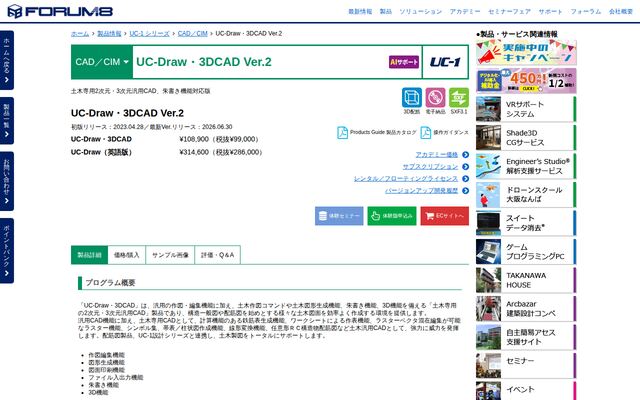Open the 実施中のキャンペーン banner
Viewport: 640px width, 400px height.
pyautogui.click(x=526, y=52)
